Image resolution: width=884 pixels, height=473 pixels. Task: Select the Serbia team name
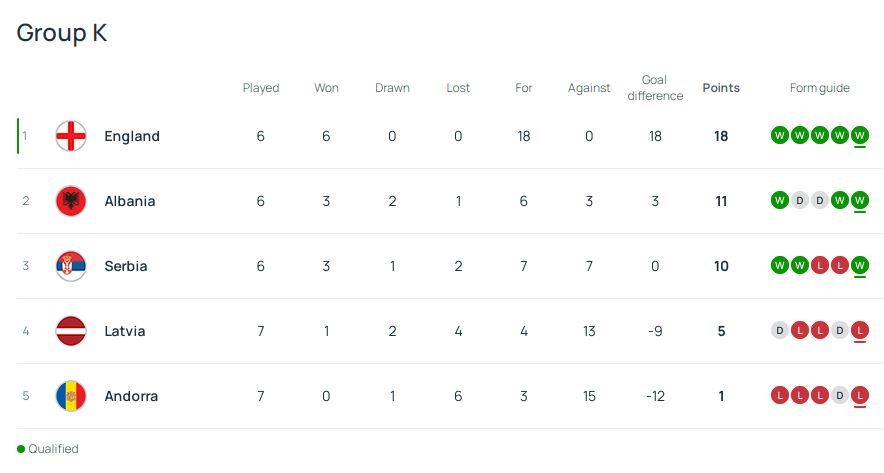126,266
